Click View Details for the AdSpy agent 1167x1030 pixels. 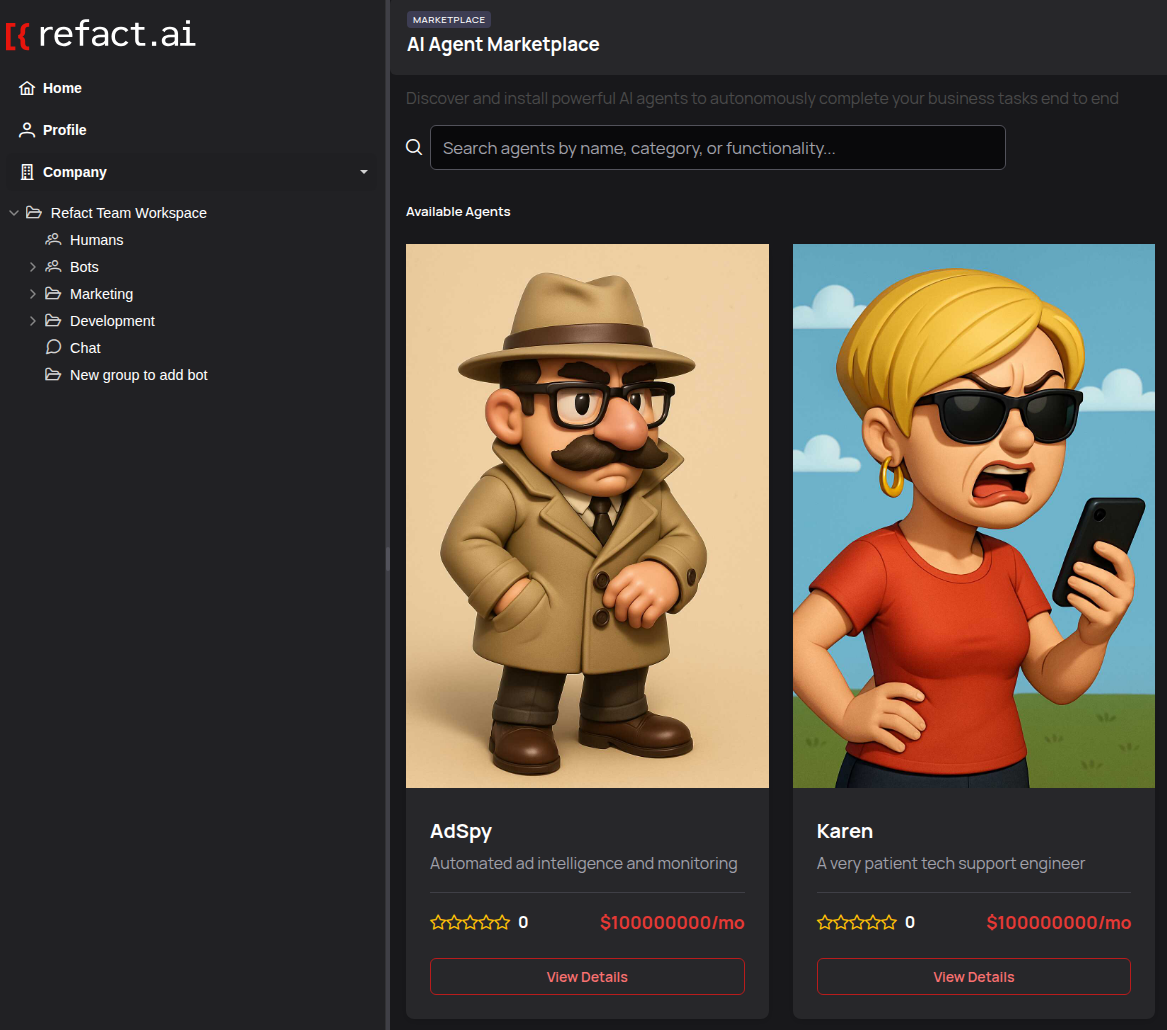click(x=587, y=976)
